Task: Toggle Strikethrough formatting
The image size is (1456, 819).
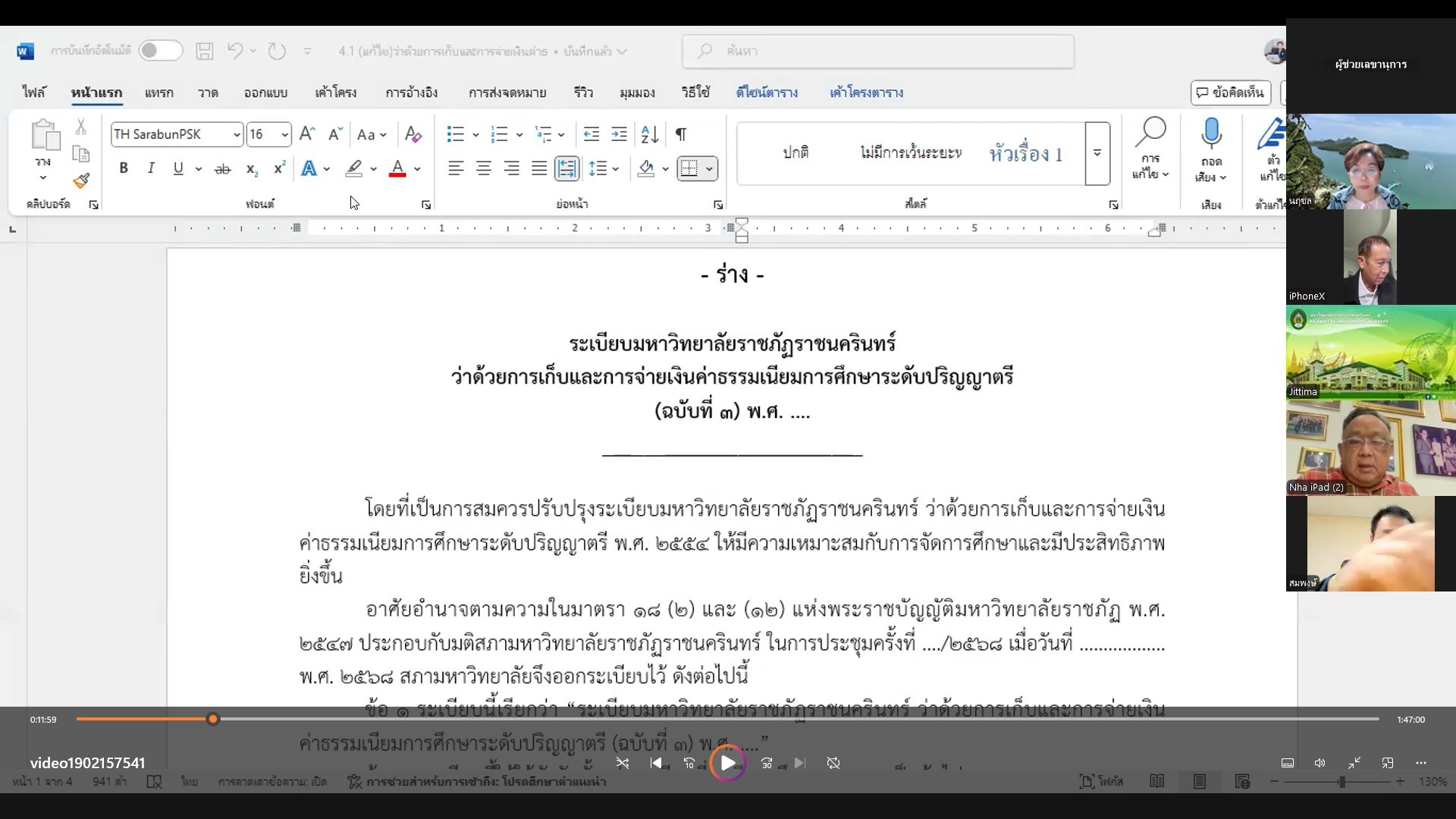Action: pyautogui.click(x=222, y=168)
